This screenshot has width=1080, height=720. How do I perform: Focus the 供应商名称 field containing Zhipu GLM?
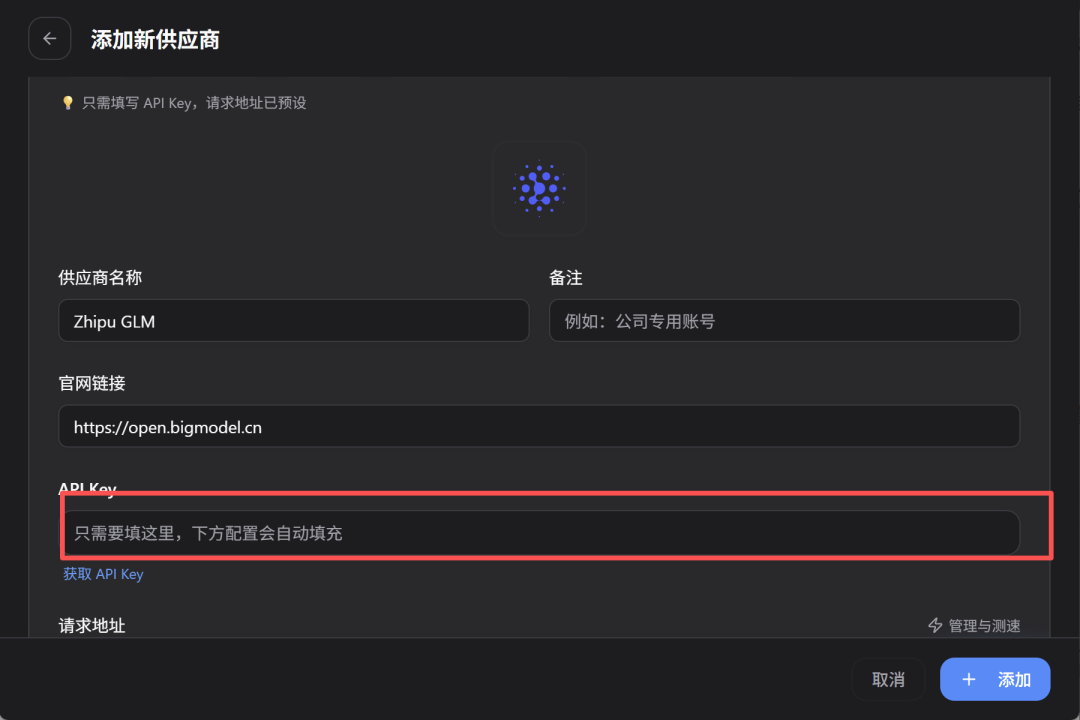tap(293, 321)
